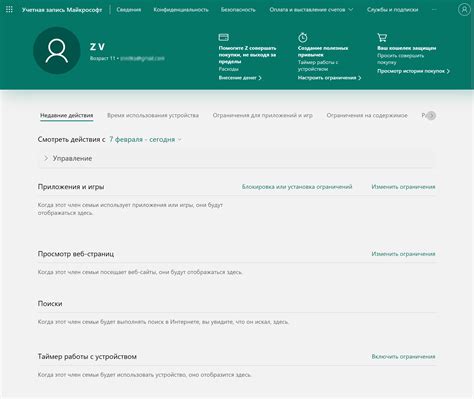Switch to Ограничения для приложений и игр tab
Image resolution: width=474 pixels, height=399 pixels.
263,115
